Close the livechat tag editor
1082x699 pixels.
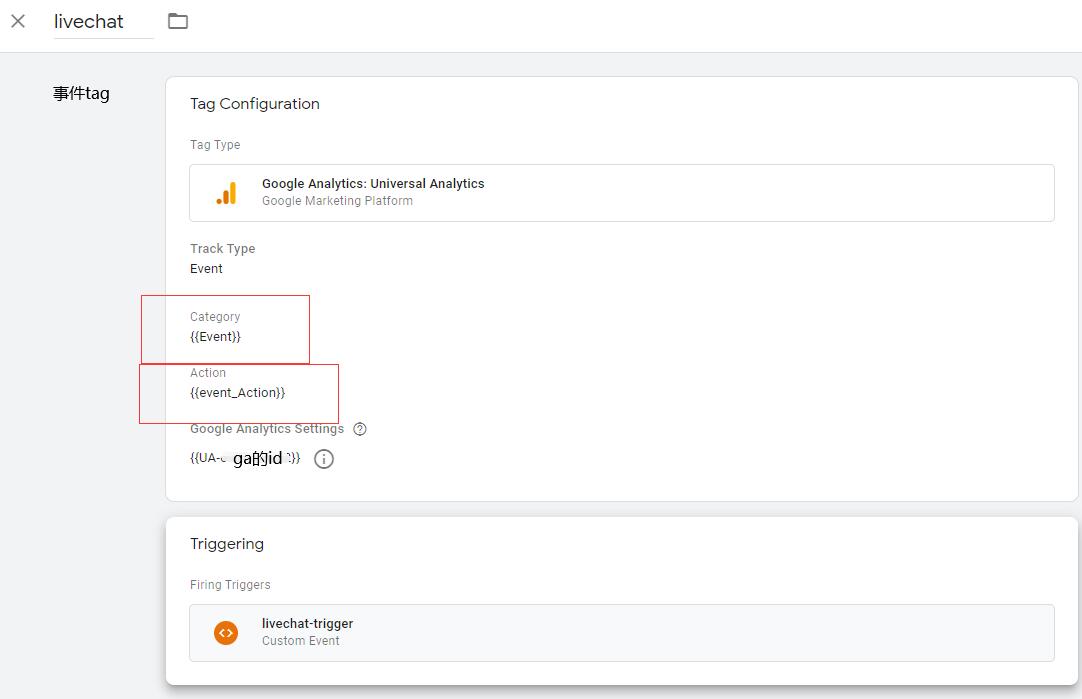click(x=19, y=21)
